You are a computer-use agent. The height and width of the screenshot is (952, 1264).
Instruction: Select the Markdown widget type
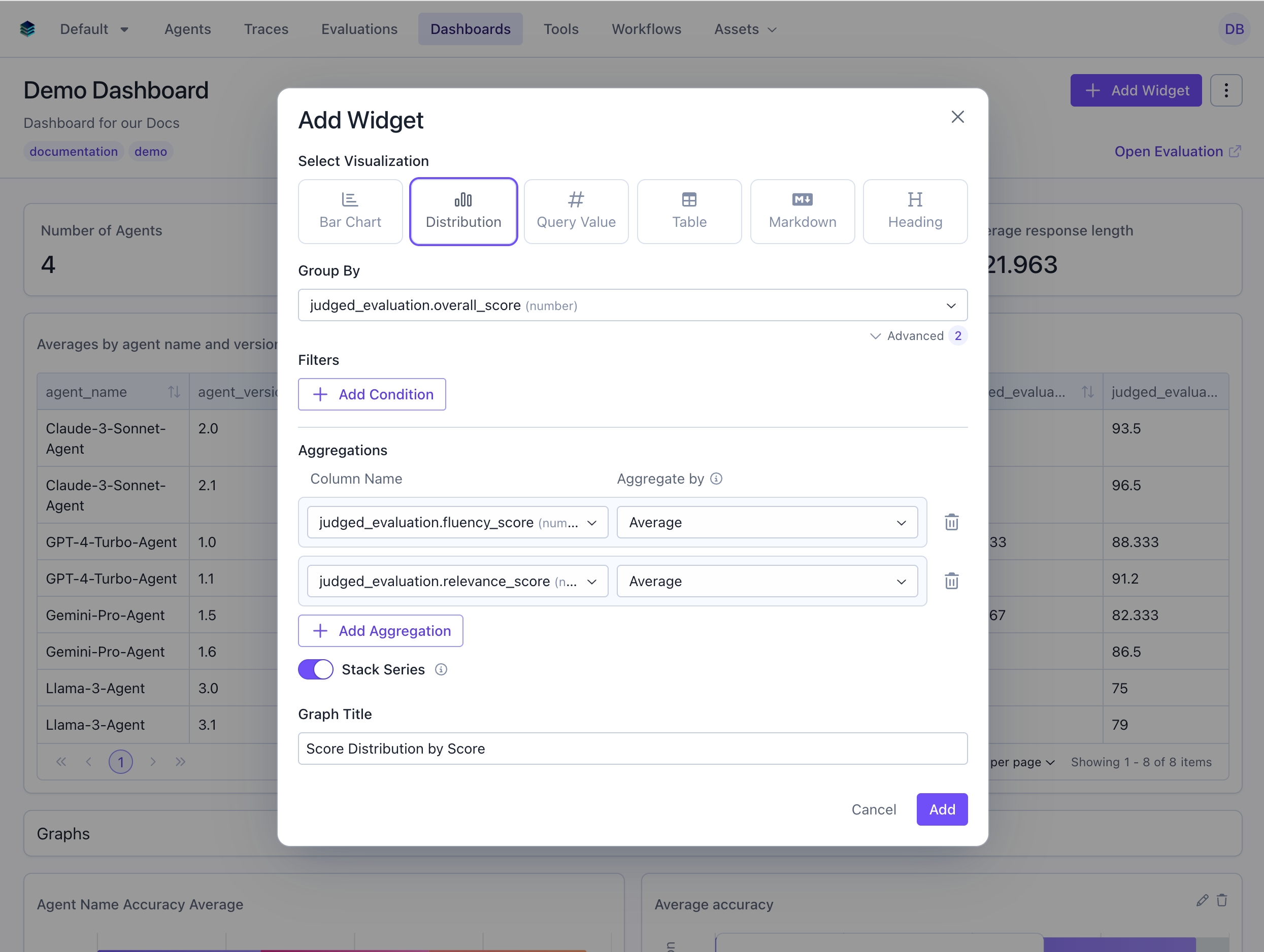pos(802,211)
